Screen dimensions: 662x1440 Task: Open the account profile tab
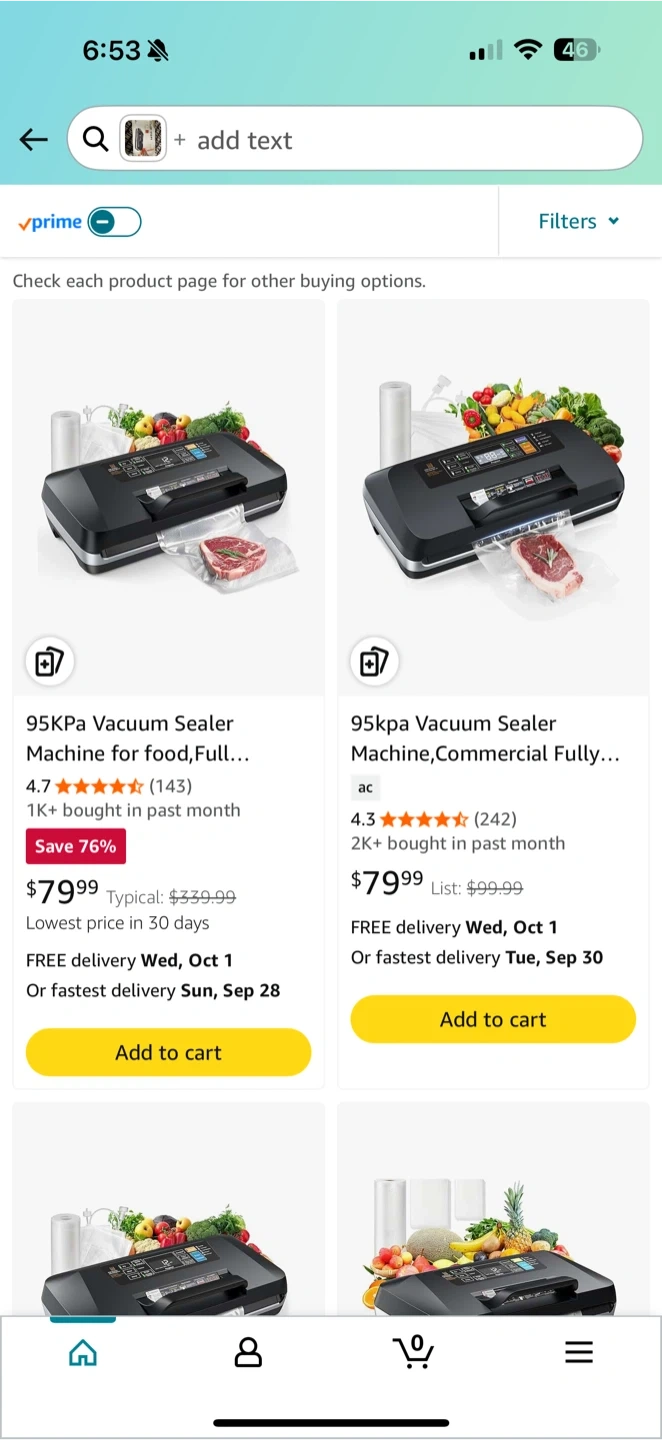point(248,1353)
